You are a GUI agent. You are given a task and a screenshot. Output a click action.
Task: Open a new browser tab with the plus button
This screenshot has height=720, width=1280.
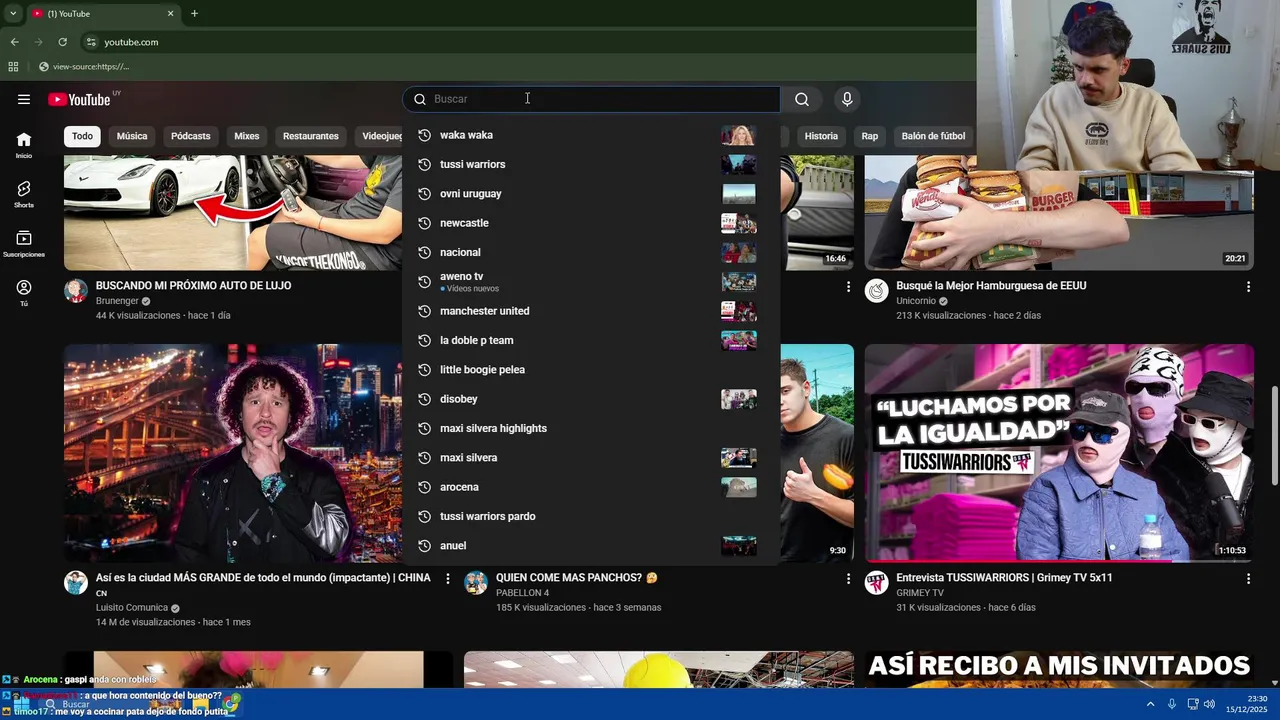[194, 14]
